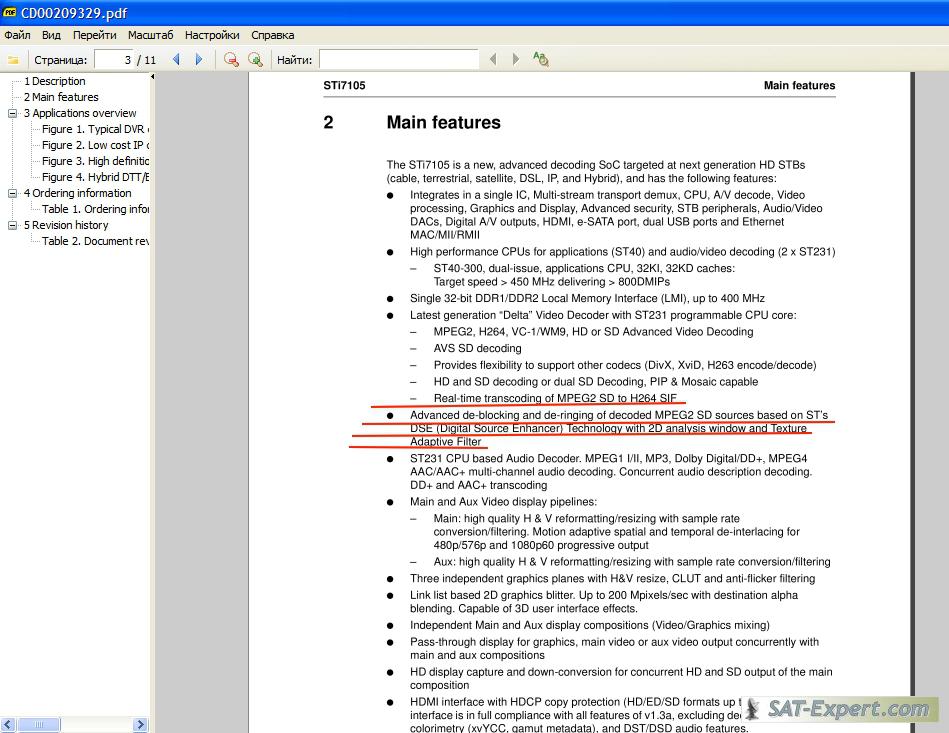The width and height of the screenshot is (949, 733).
Task: Toggle the match case search icon
Action: [540, 59]
